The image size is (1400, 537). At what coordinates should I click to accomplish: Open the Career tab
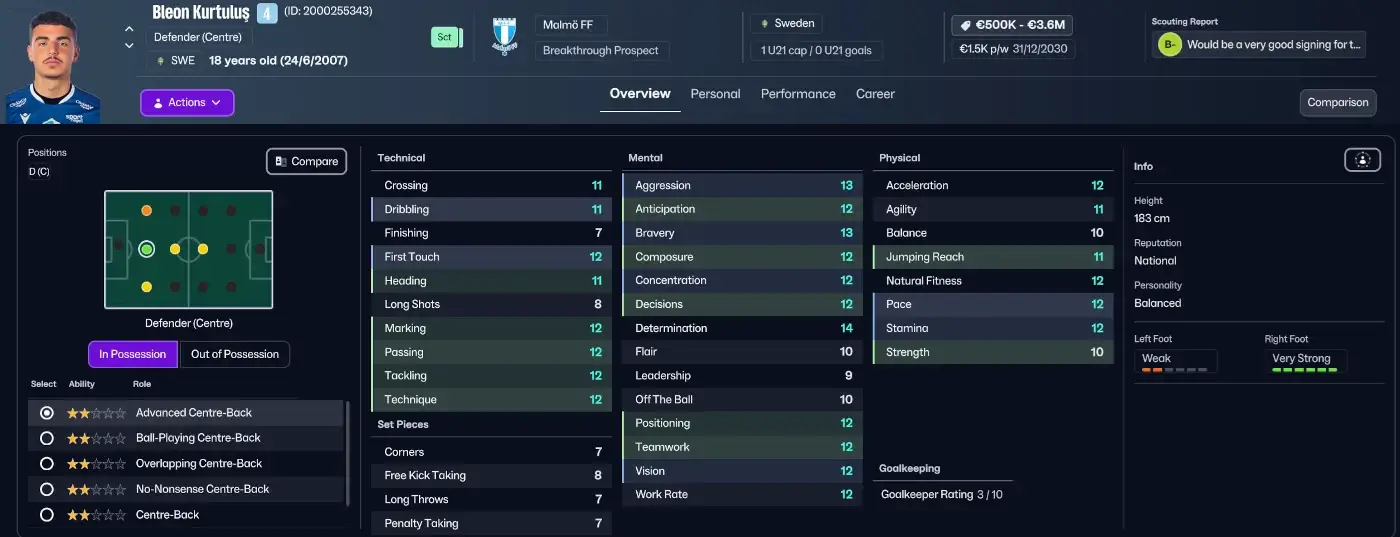(875, 94)
